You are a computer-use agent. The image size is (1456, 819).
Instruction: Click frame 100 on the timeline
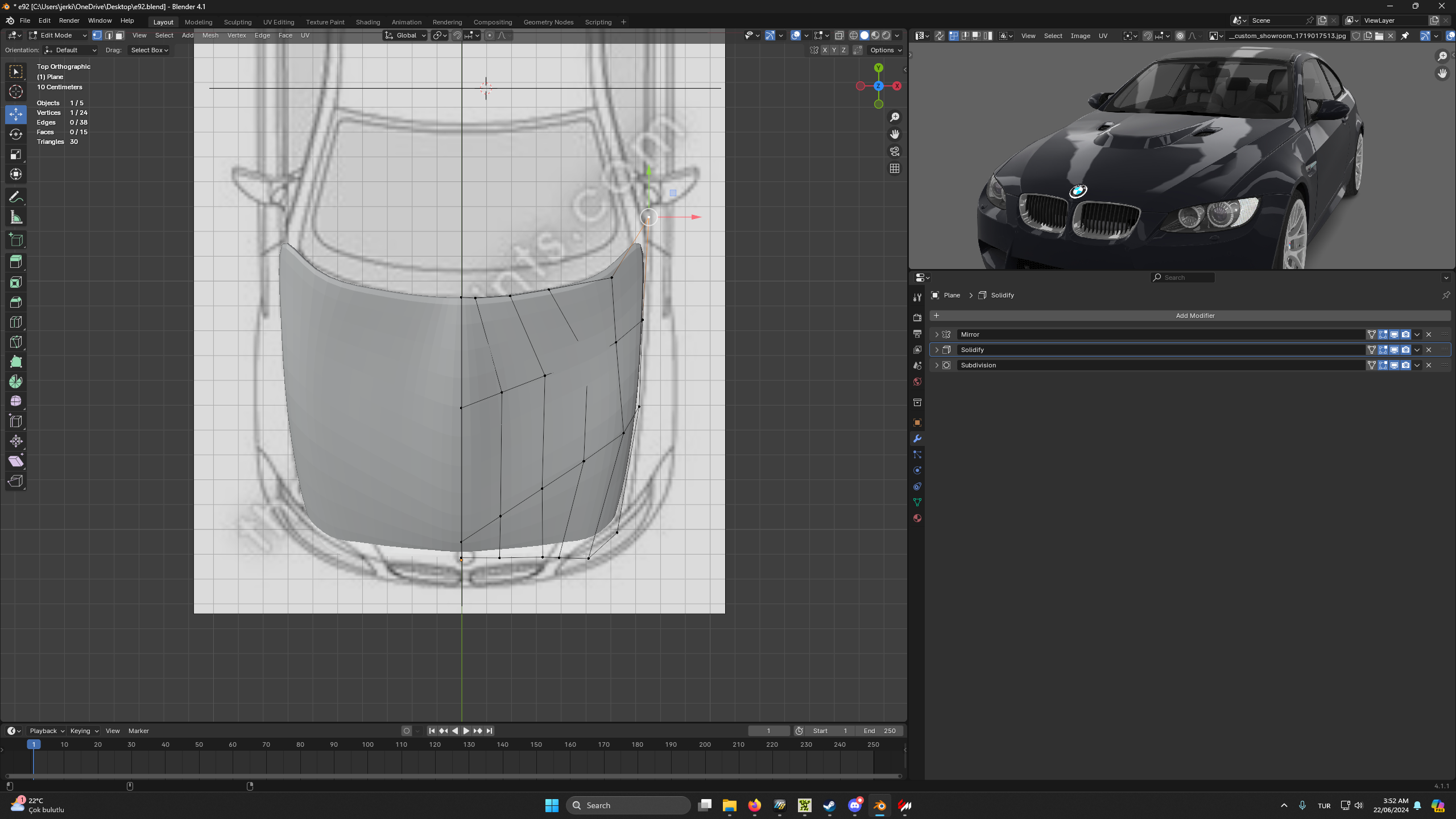pyautogui.click(x=367, y=744)
